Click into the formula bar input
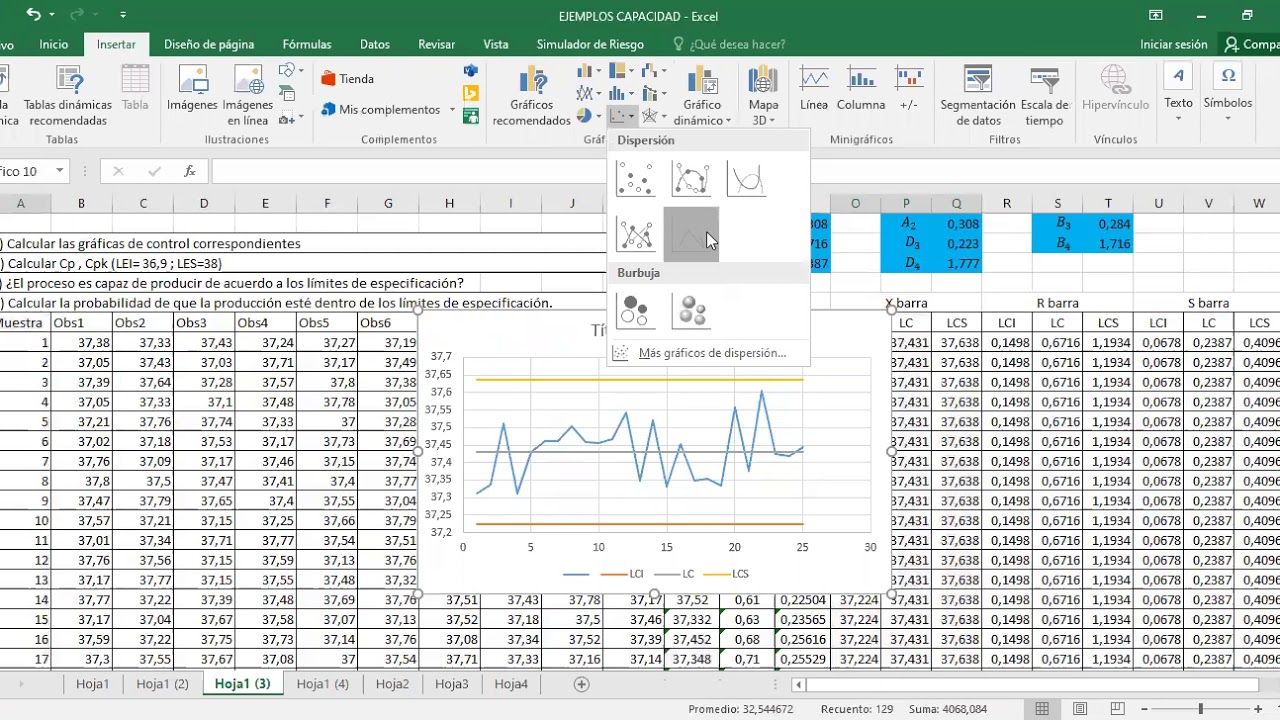 (745, 171)
